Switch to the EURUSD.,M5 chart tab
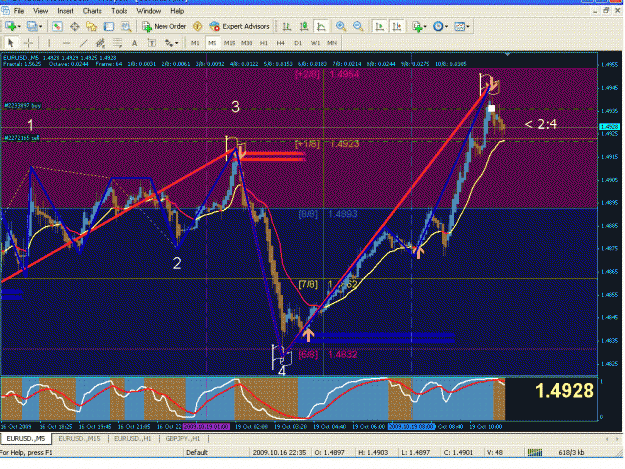625x469 pixels. pos(26,439)
